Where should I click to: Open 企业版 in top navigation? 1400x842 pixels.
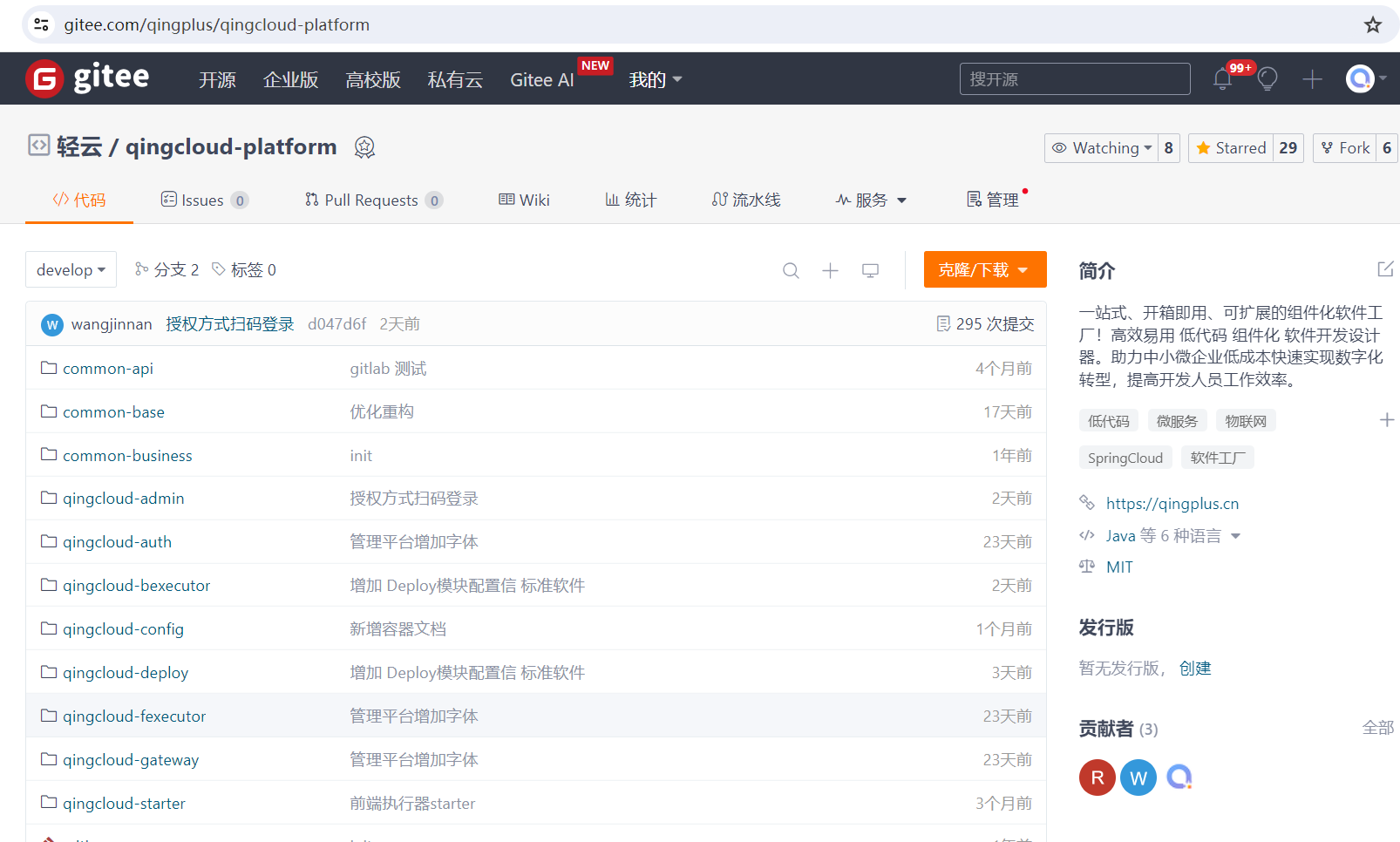point(291,79)
